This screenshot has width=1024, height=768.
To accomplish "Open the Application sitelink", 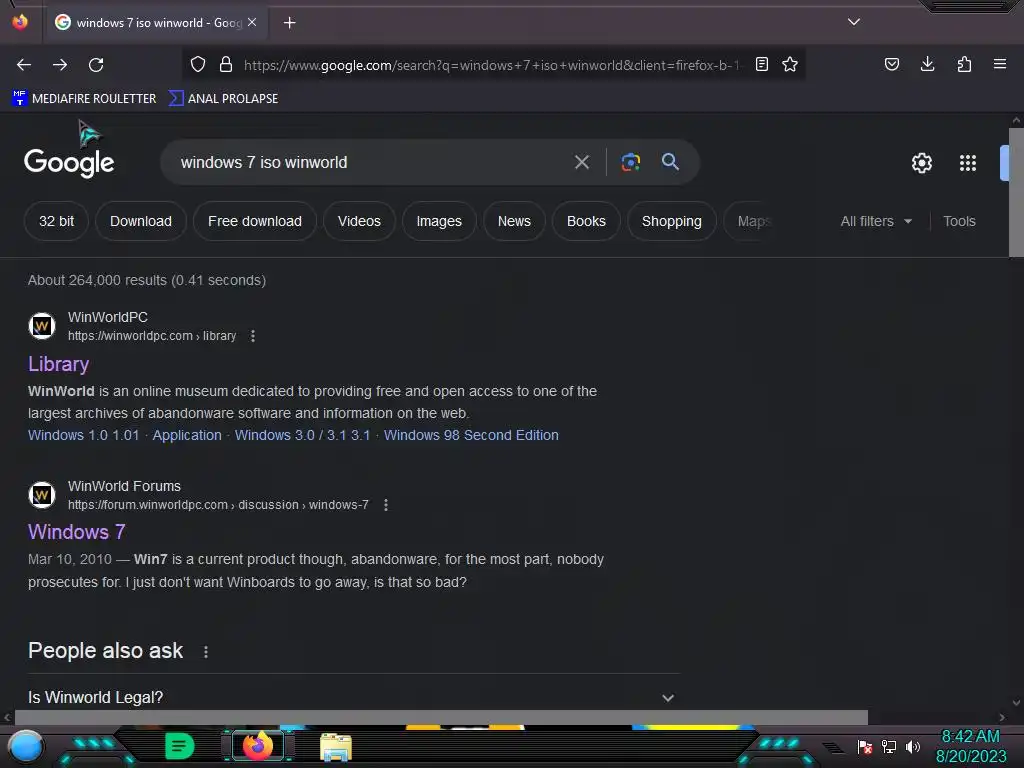I will pyautogui.click(x=187, y=435).
